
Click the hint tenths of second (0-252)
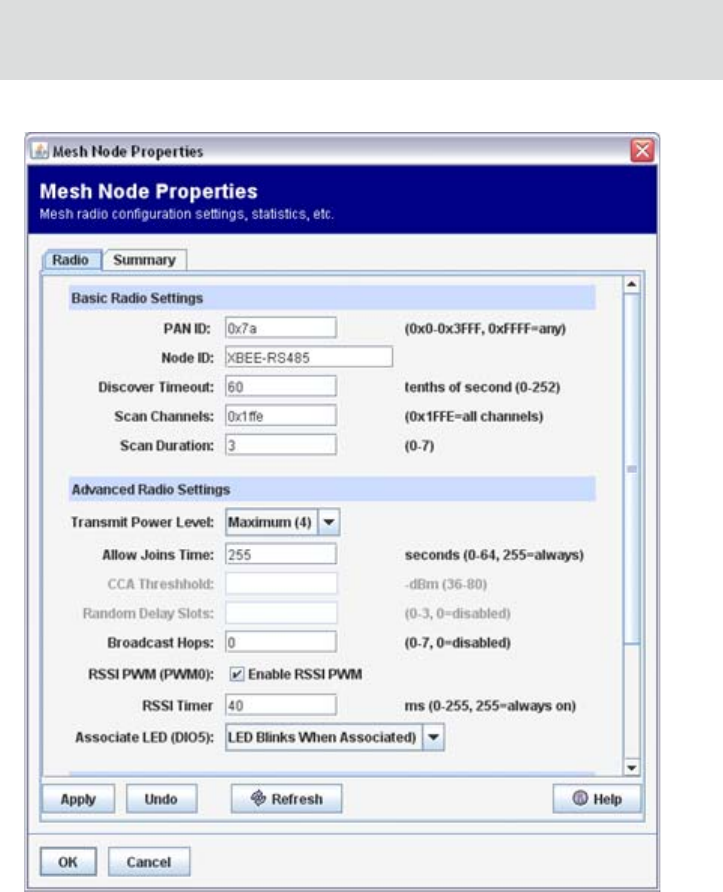(482, 387)
